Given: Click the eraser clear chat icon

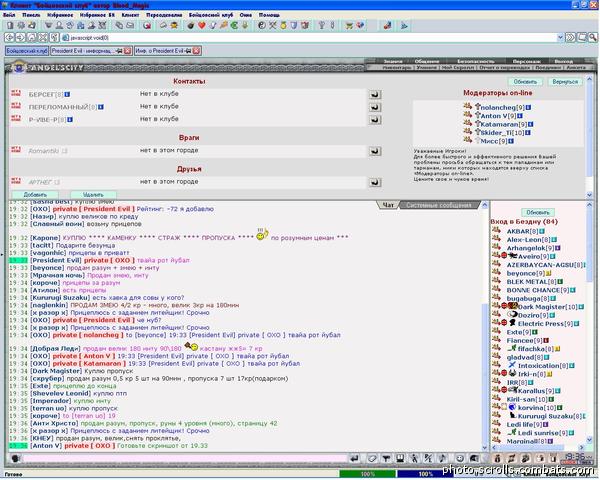Looking at the screenshot, I should click(372, 458).
